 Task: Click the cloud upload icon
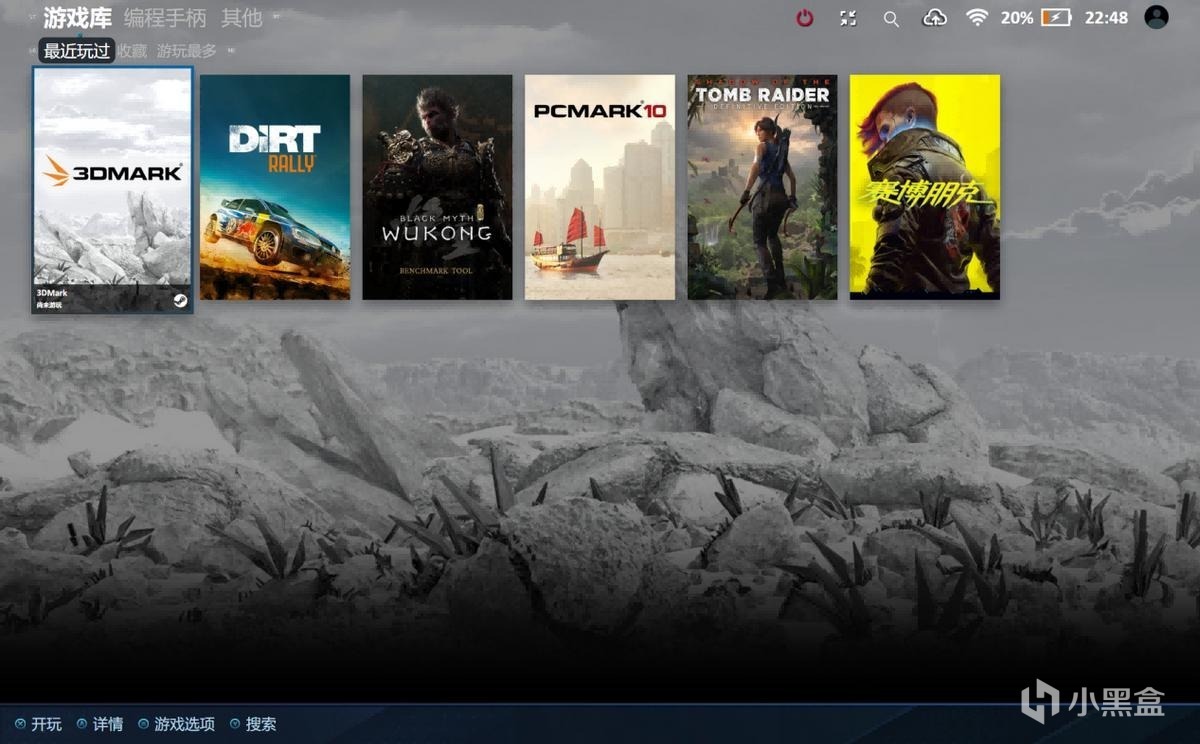[x=934, y=18]
